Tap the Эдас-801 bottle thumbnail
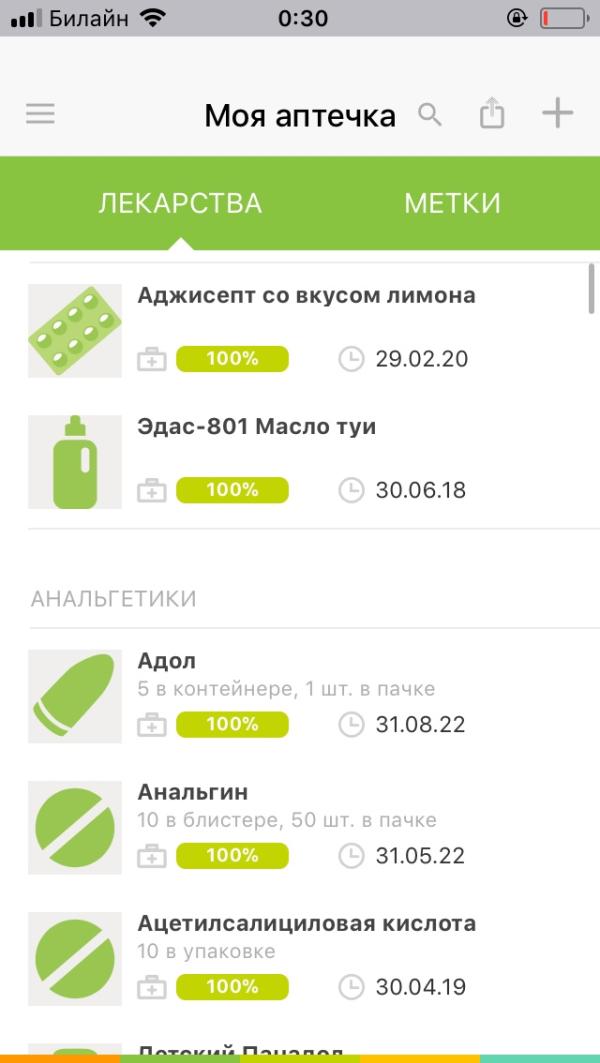600x1063 pixels. 75,462
